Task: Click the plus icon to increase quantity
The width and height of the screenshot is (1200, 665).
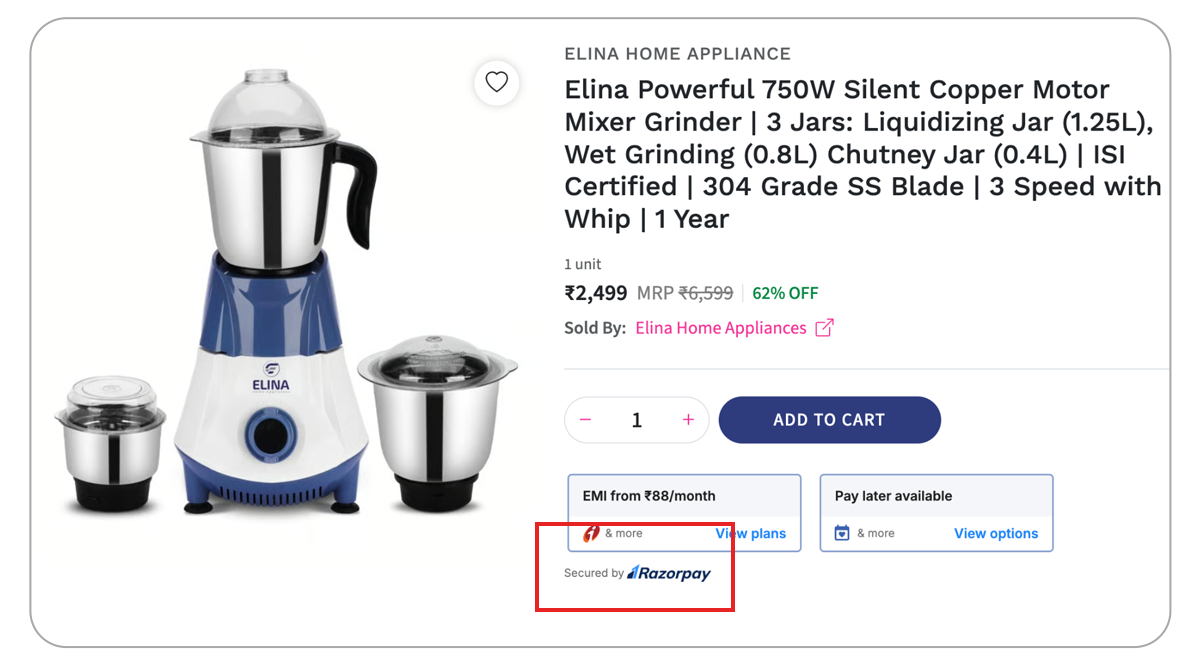Action: (x=688, y=420)
